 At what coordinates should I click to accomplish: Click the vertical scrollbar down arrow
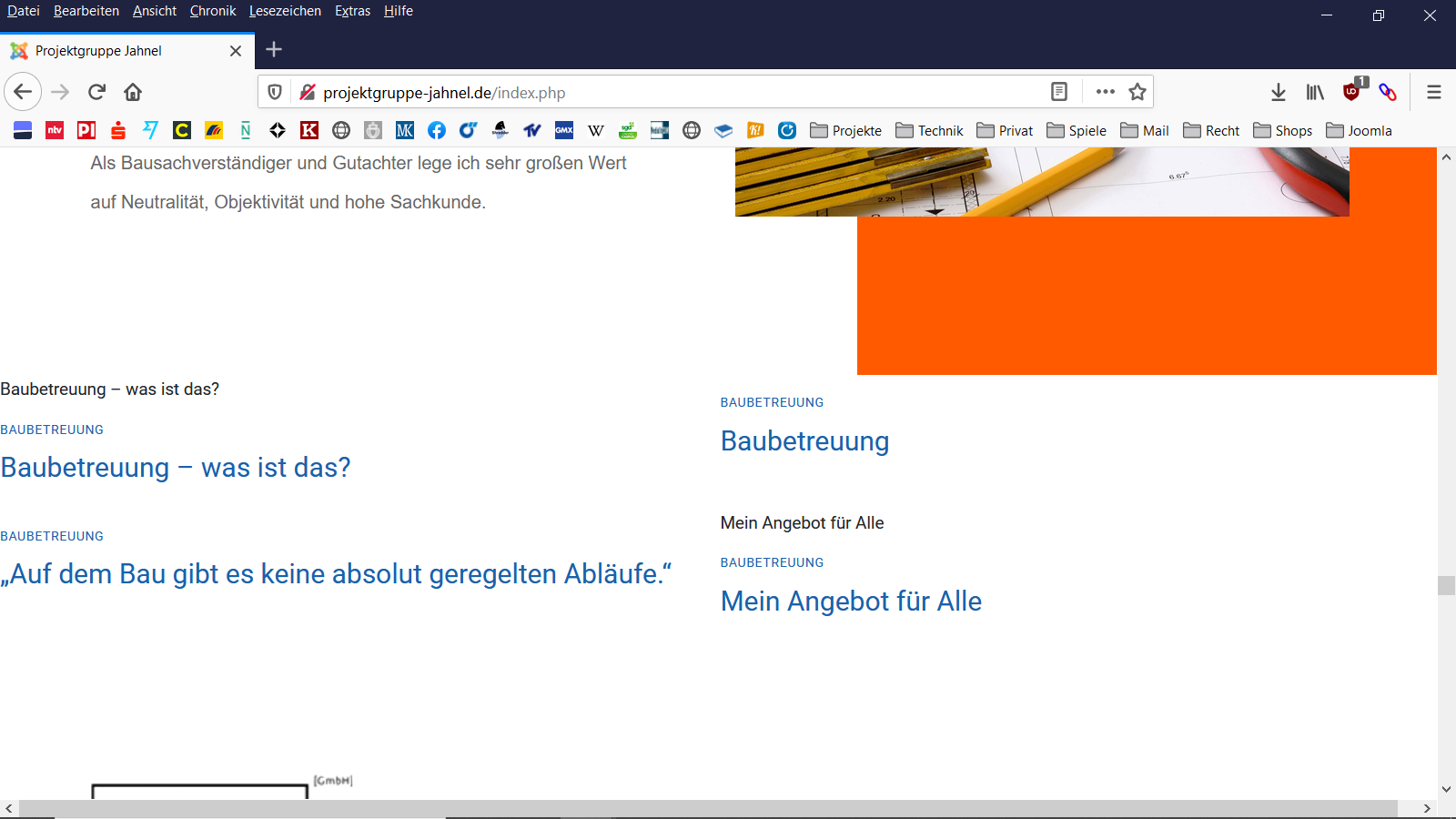pyautogui.click(x=1446, y=789)
